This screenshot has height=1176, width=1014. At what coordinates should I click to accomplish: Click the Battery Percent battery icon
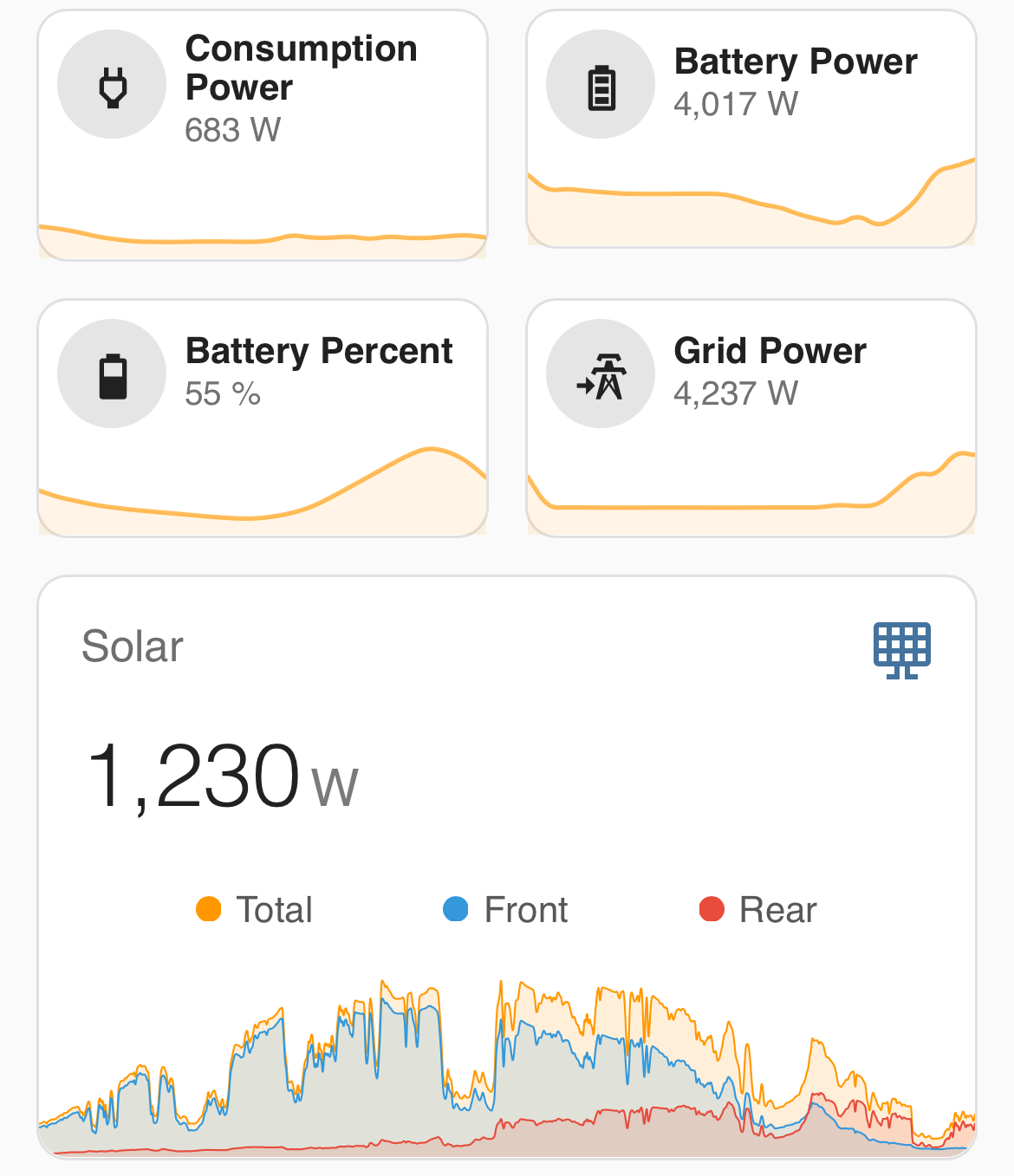tap(113, 374)
